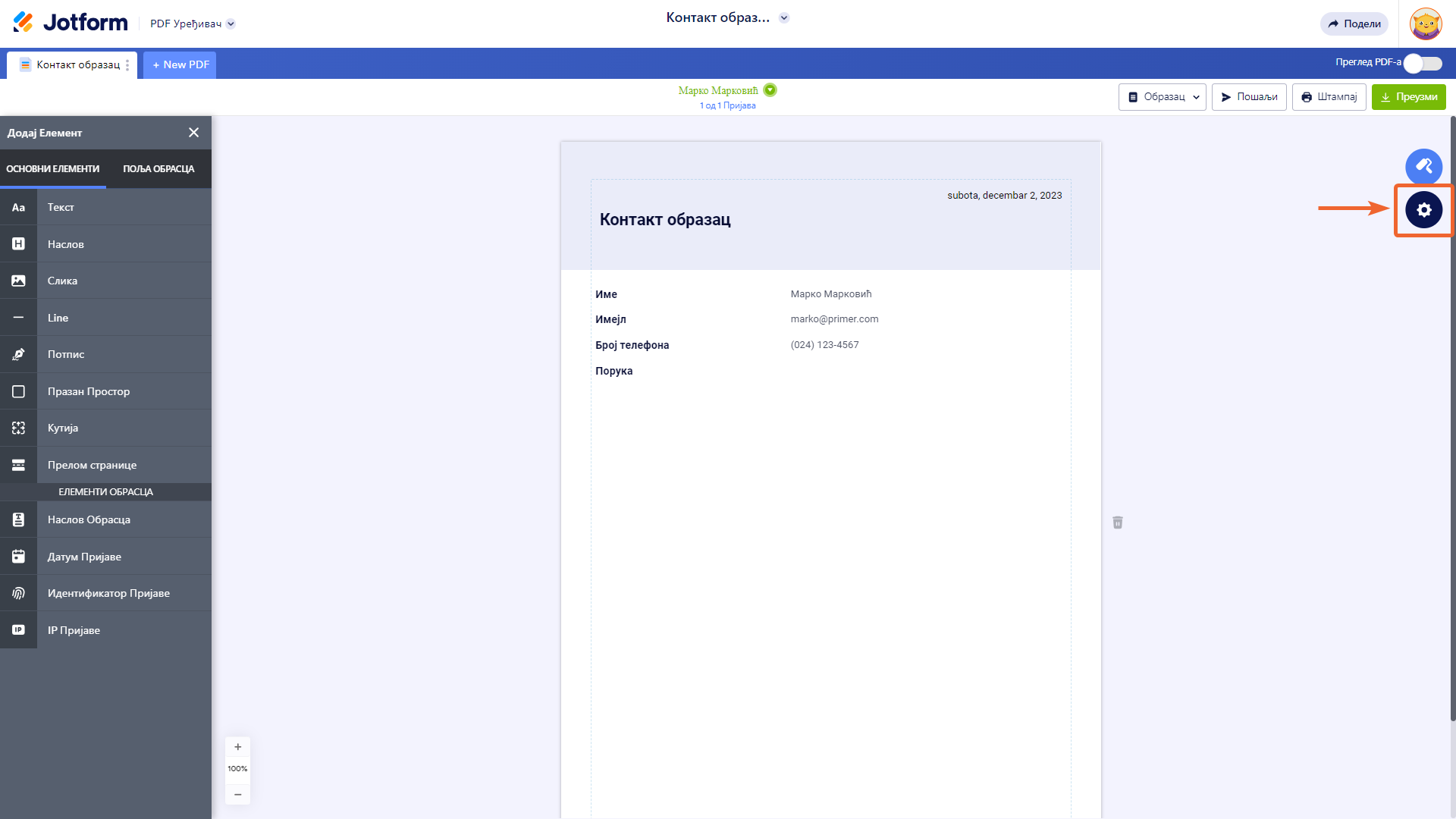
Task: Toggle the Преглед PDF-а switch
Action: [x=1422, y=64]
